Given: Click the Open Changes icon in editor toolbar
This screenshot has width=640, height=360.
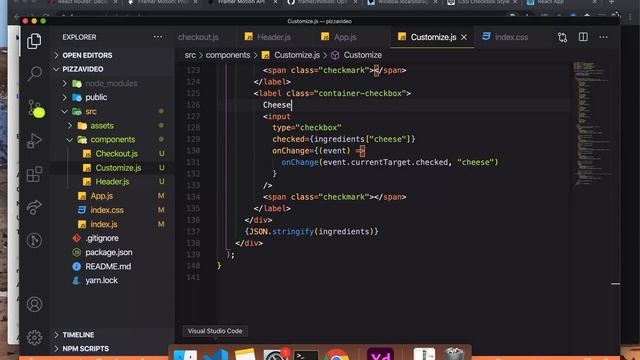Looking at the screenshot, I should 562,37.
